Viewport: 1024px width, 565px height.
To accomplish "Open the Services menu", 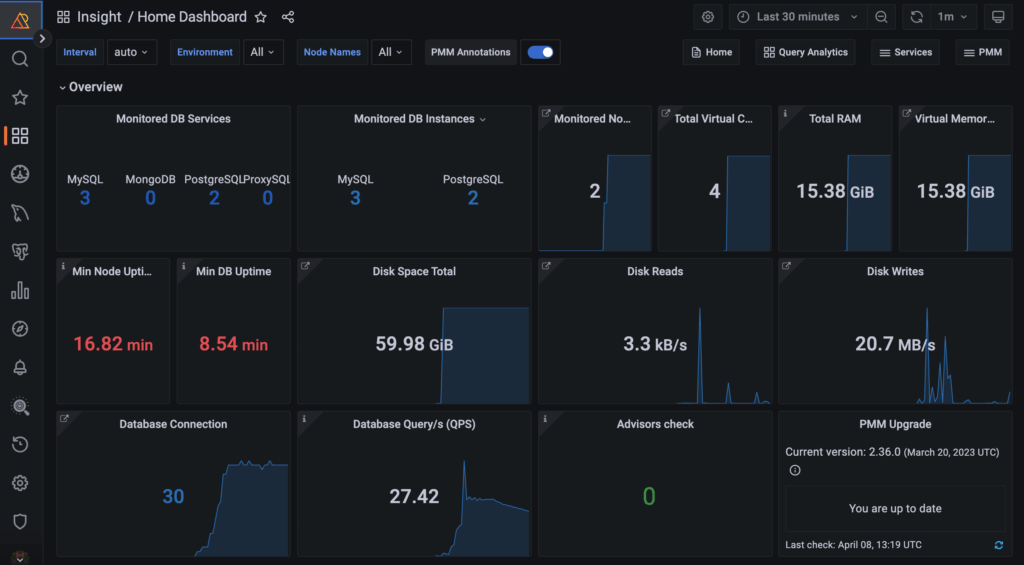I will 904,52.
